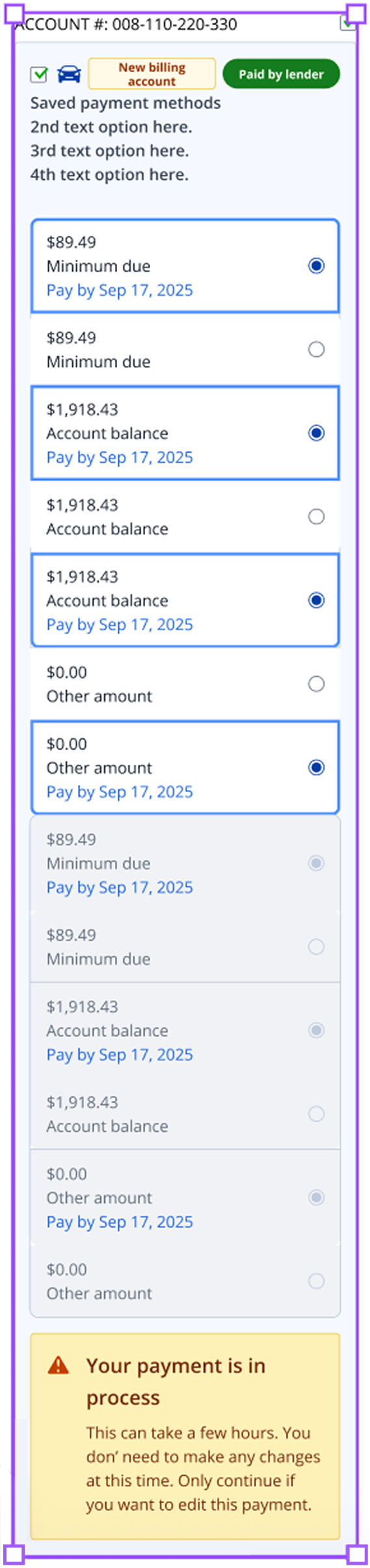Screen dimensions: 370x1568
Task: Click the bottom-left selection frame handle
Action: tap(14, 1554)
